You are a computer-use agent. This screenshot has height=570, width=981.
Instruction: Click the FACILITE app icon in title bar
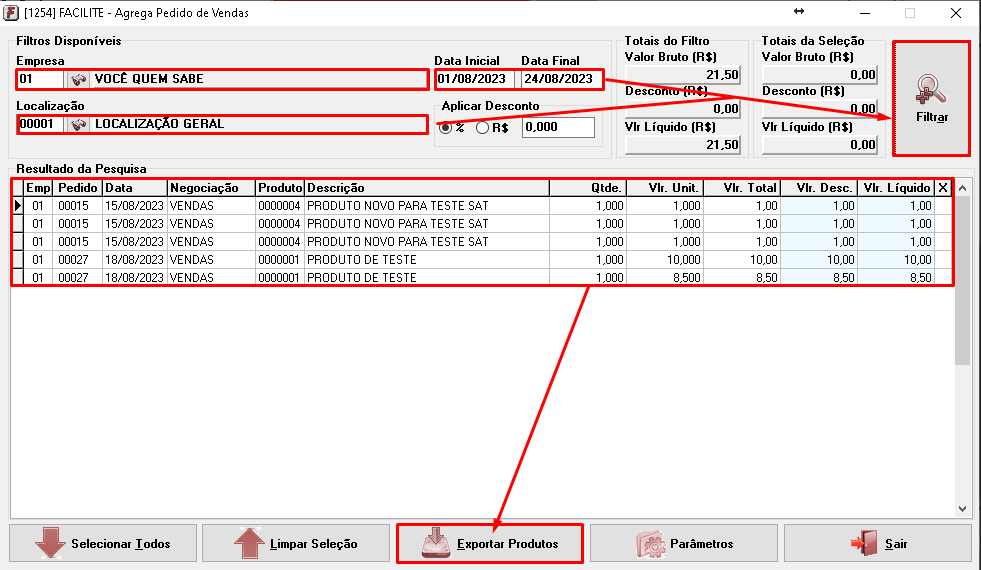click(x=11, y=13)
